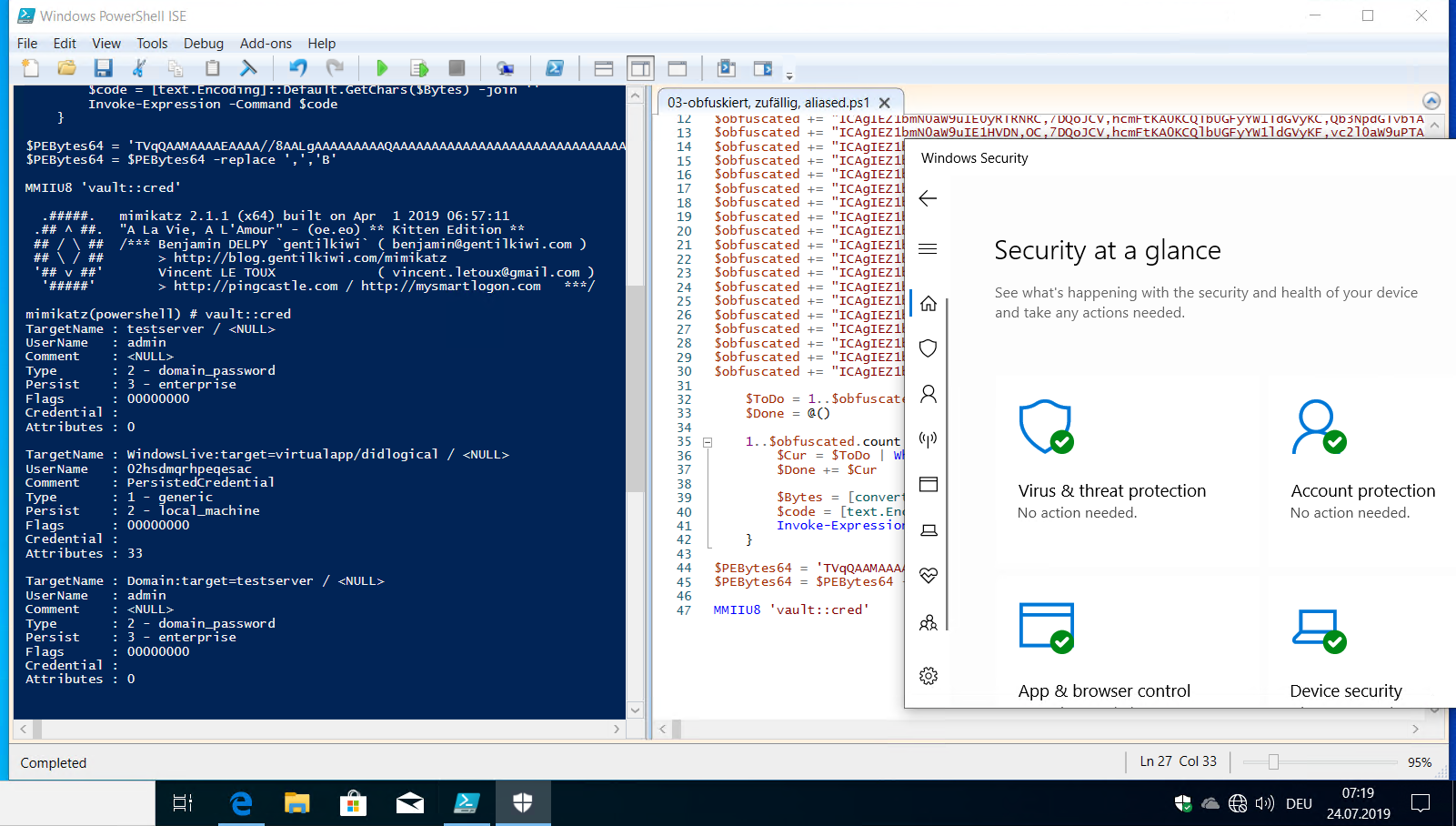Viewport: 1456px width, 826px height.
Task: Open the Debug menu
Action: (203, 43)
